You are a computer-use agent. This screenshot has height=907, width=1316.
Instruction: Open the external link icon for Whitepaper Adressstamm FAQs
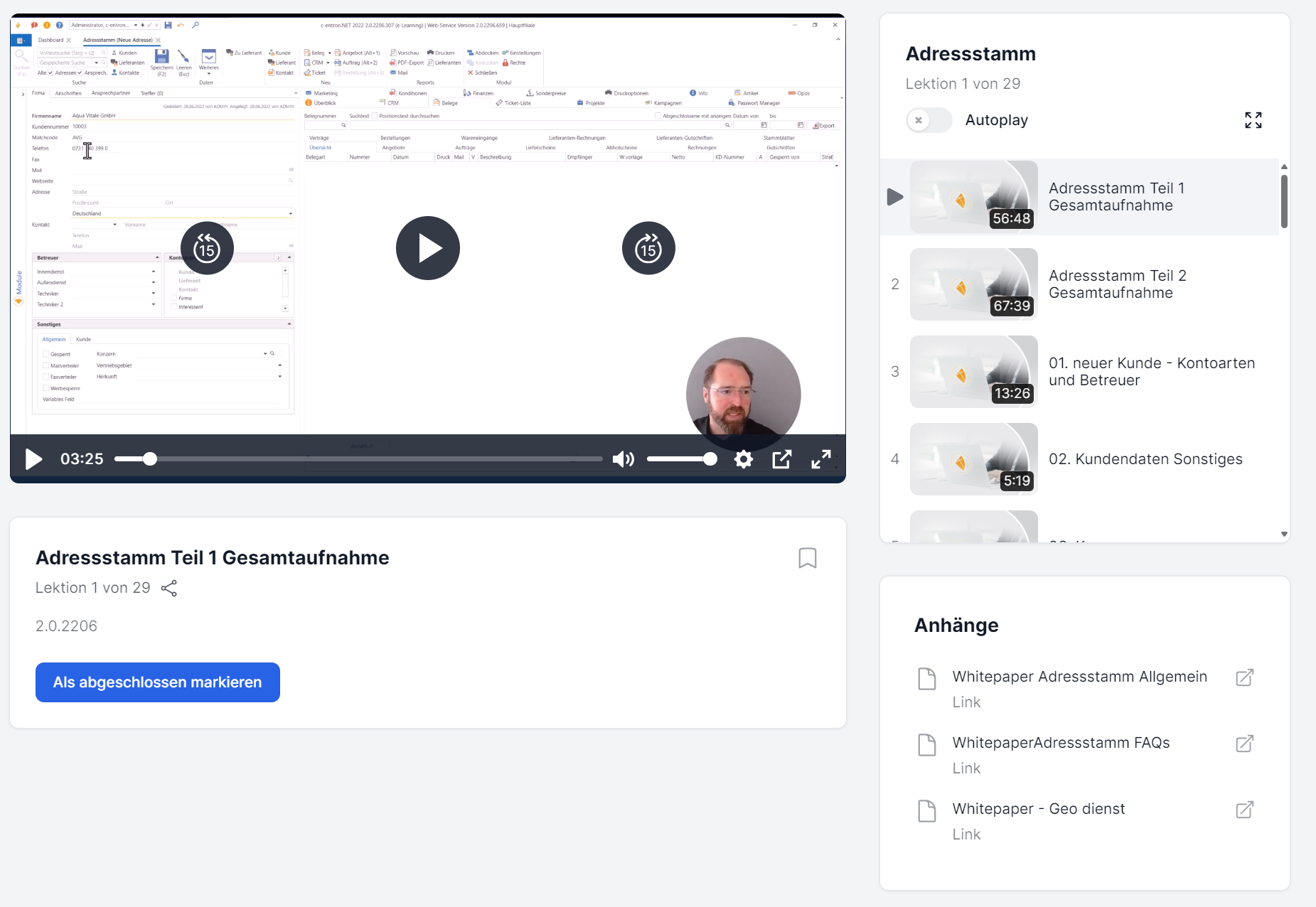click(1244, 744)
